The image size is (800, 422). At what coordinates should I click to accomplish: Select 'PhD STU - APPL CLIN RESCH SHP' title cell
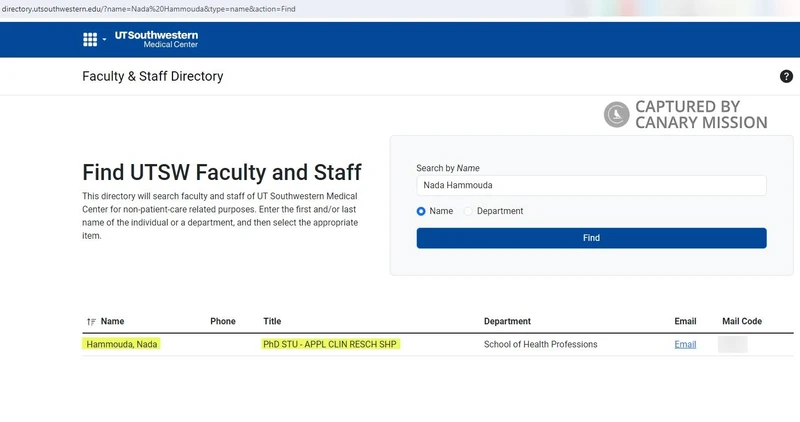pyautogui.click(x=330, y=344)
